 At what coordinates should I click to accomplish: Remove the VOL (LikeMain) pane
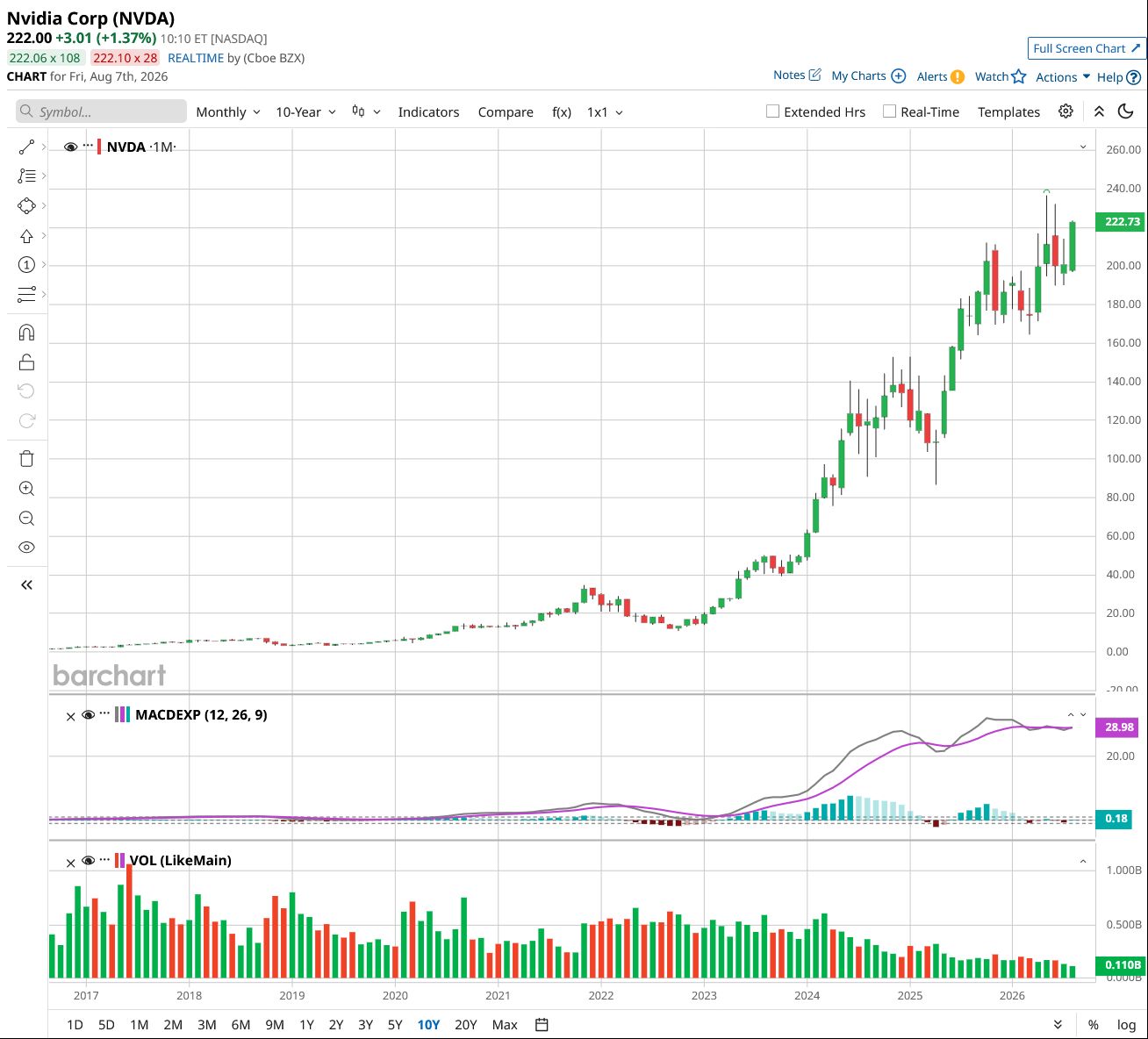click(71, 863)
